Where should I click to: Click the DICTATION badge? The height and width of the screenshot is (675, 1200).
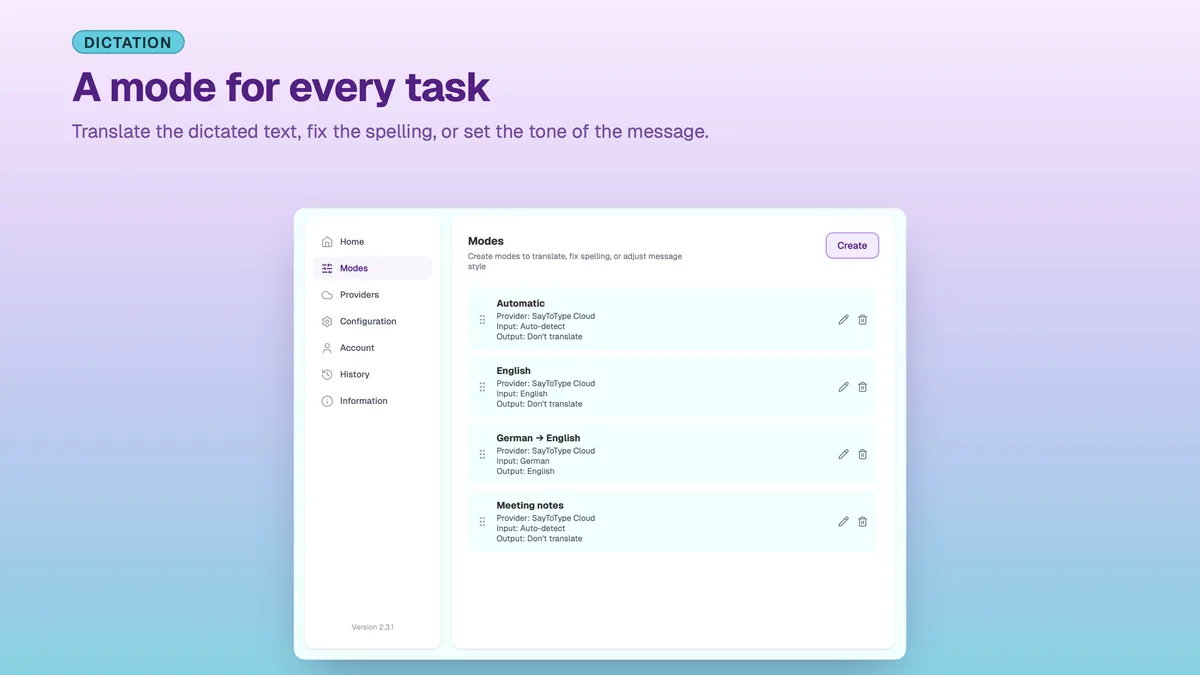click(128, 42)
